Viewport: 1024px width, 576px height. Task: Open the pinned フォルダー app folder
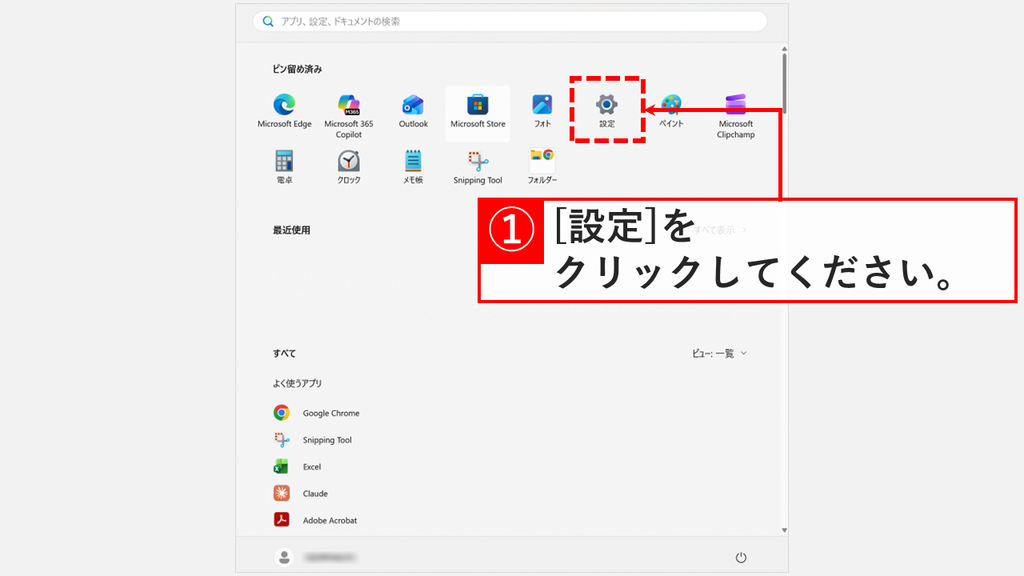542,167
